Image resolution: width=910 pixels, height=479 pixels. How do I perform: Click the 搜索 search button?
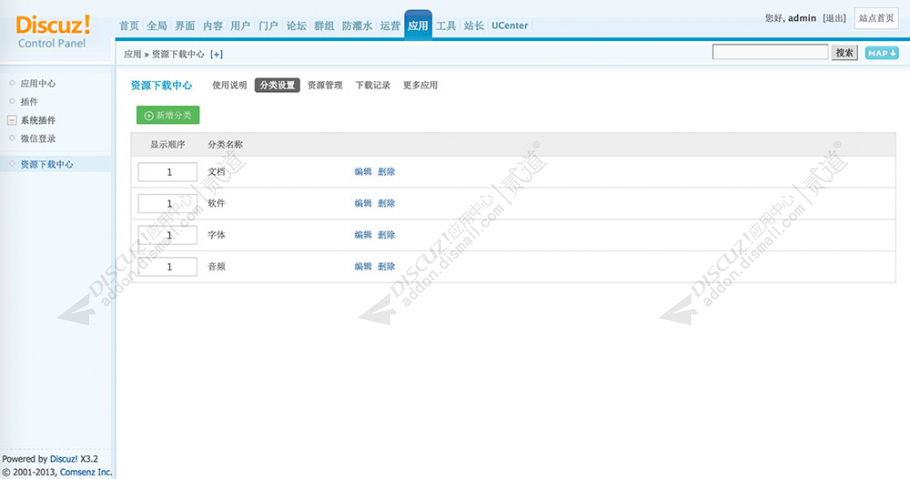tap(844, 53)
